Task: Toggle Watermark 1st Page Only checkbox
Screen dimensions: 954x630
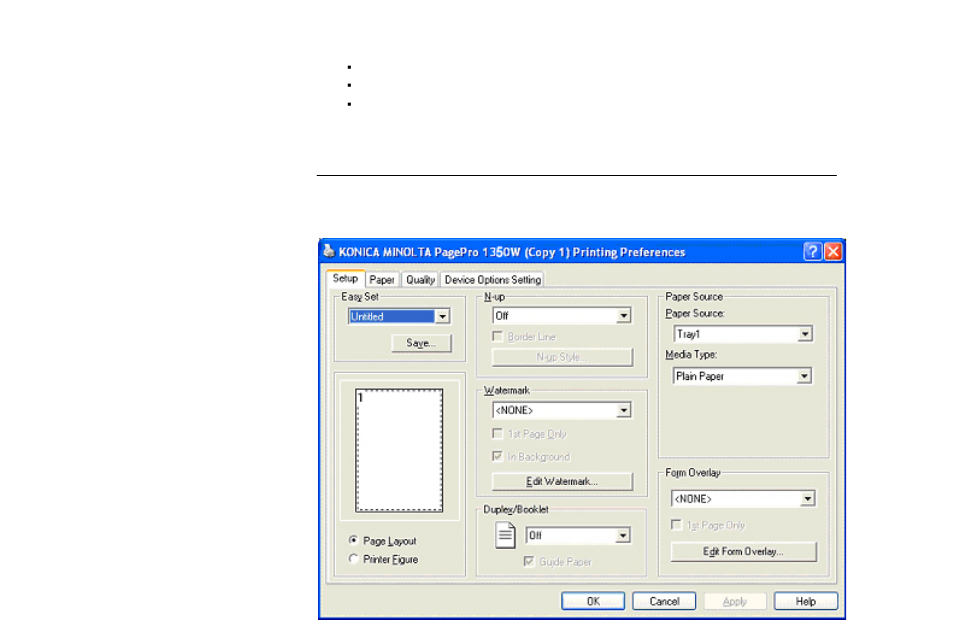Action: 498,433
